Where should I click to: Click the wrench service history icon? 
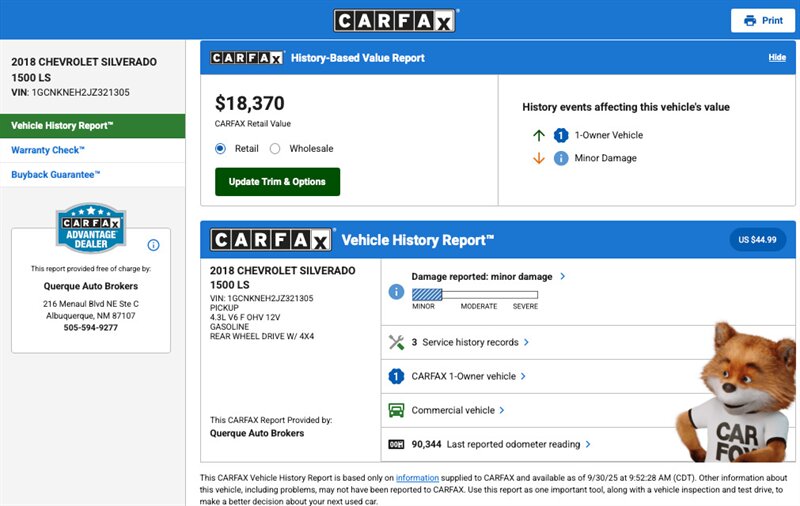coord(396,342)
